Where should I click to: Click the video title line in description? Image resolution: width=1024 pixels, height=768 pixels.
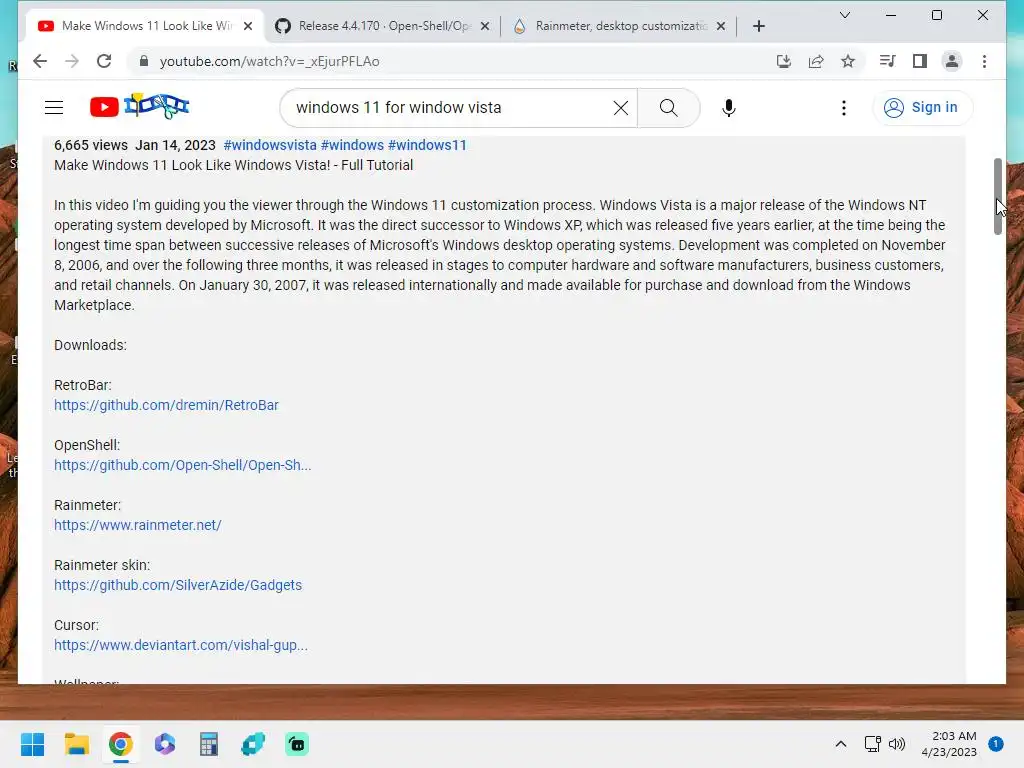coord(233,165)
